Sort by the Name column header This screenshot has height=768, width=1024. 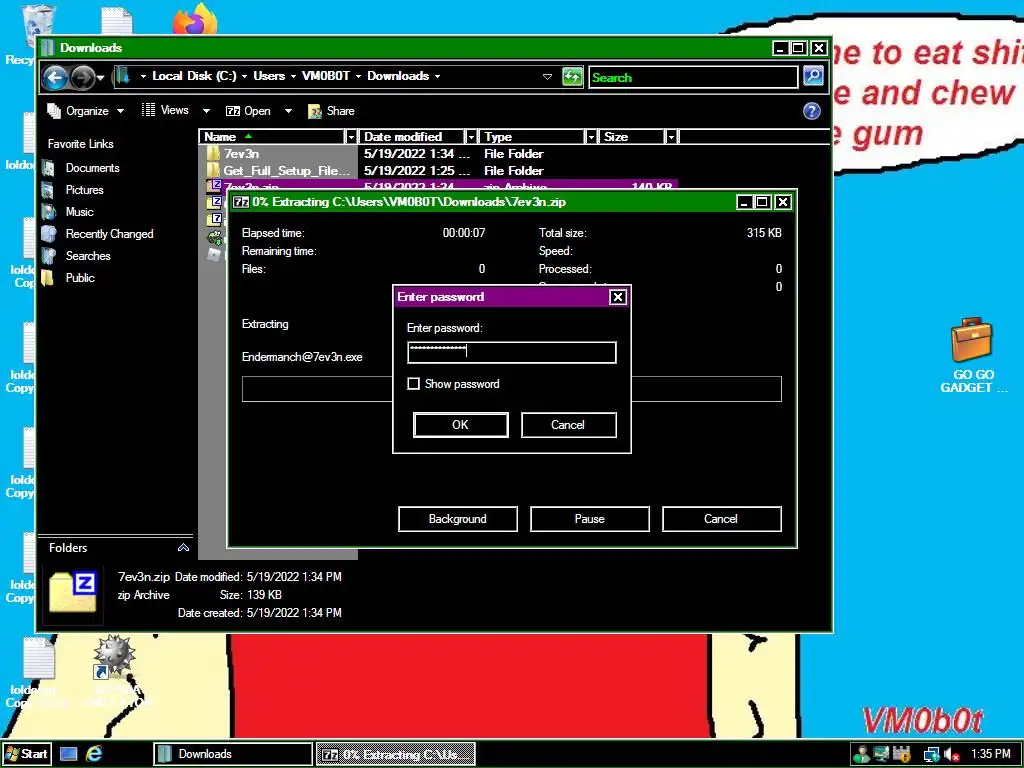point(272,136)
